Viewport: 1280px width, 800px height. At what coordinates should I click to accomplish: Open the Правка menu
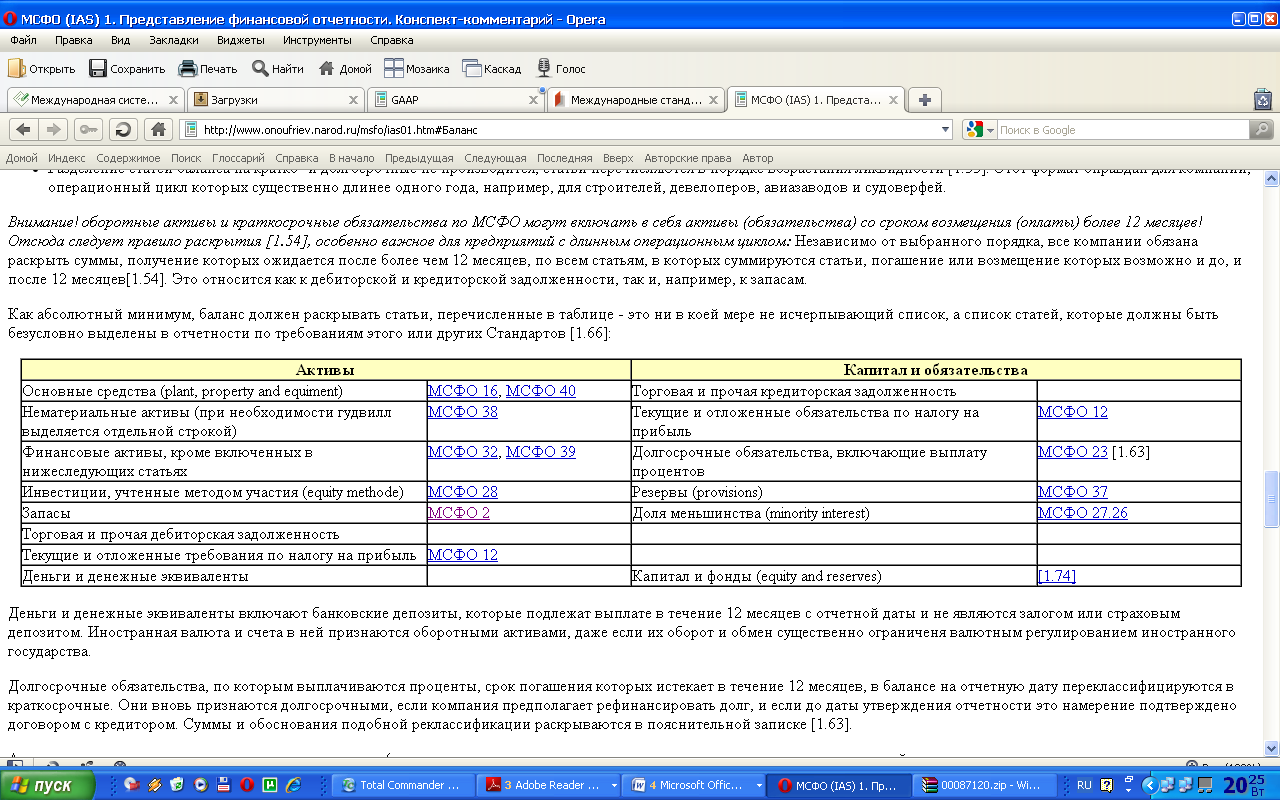(74, 40)
